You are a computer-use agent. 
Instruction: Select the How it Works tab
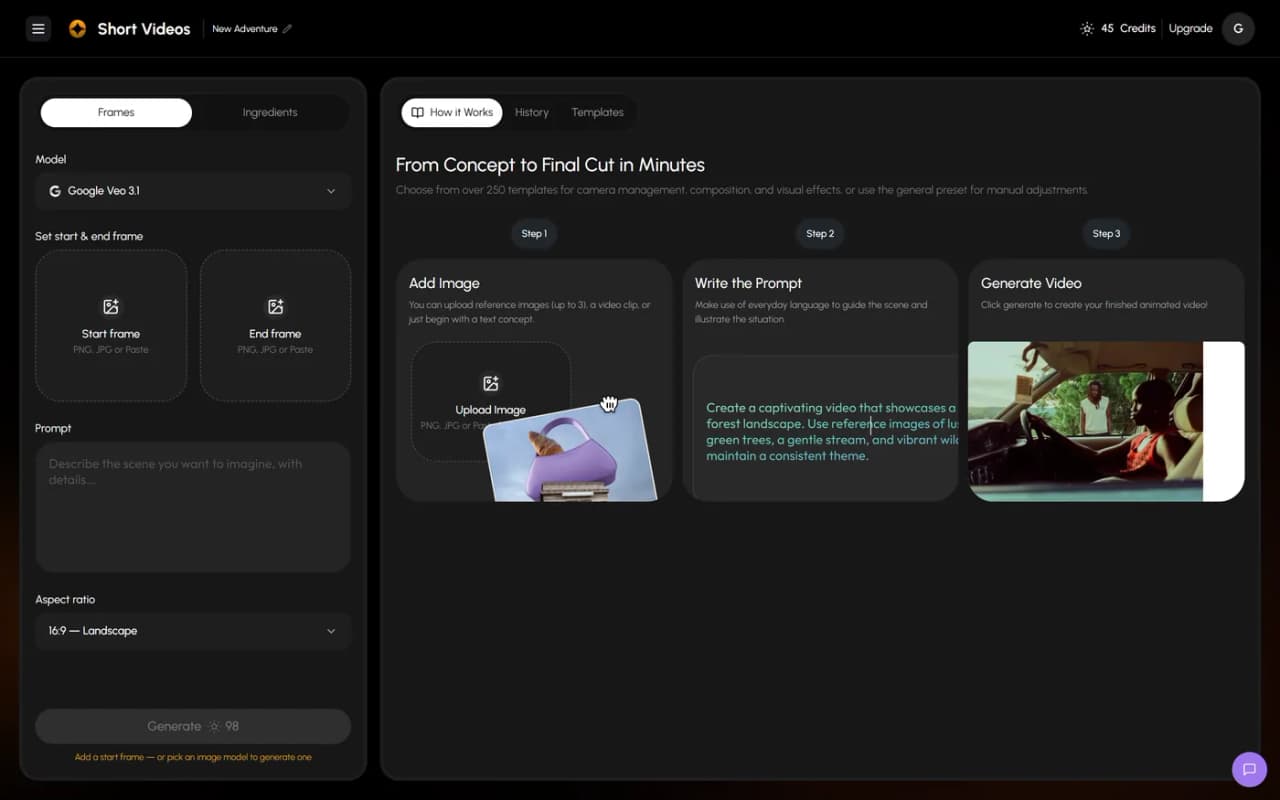point(452,112)
